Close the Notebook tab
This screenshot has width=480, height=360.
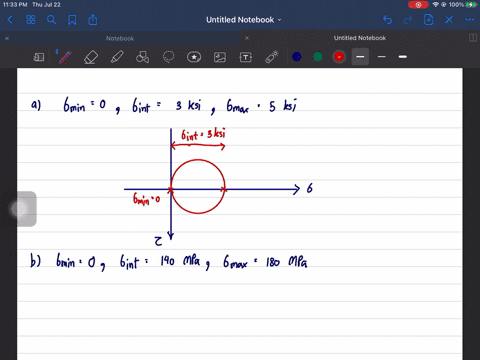tap(7, 38)
